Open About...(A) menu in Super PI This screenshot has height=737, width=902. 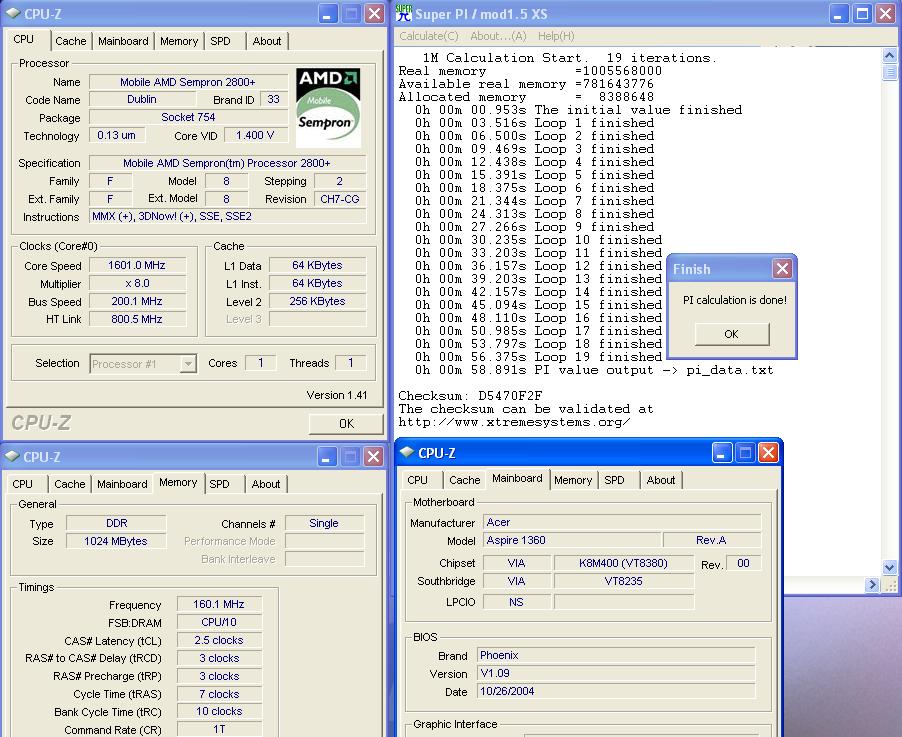498,36
